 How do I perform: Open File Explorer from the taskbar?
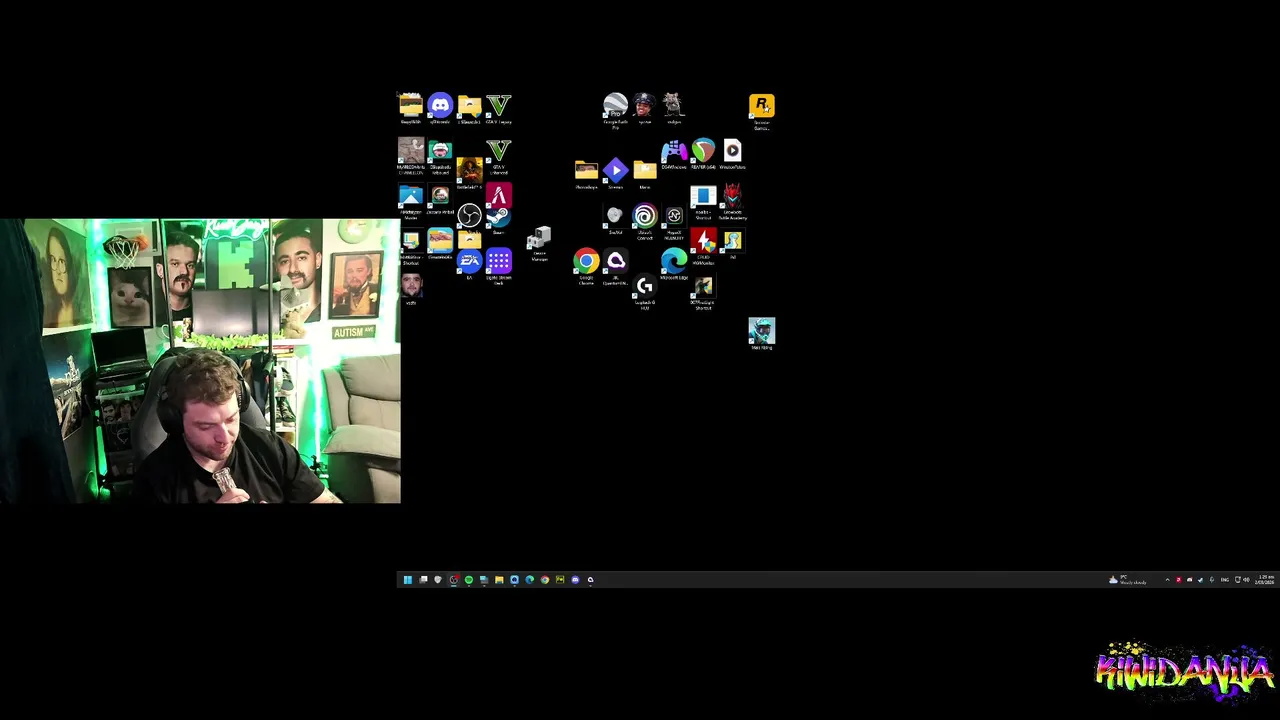click(499, 580)
